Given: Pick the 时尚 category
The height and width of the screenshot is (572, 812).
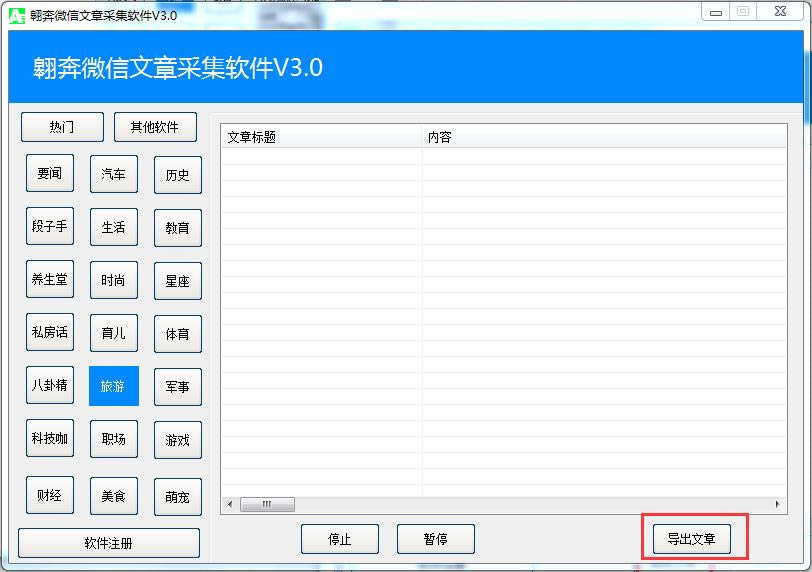Looking at the screenshot, I should (x=113, y=280).
